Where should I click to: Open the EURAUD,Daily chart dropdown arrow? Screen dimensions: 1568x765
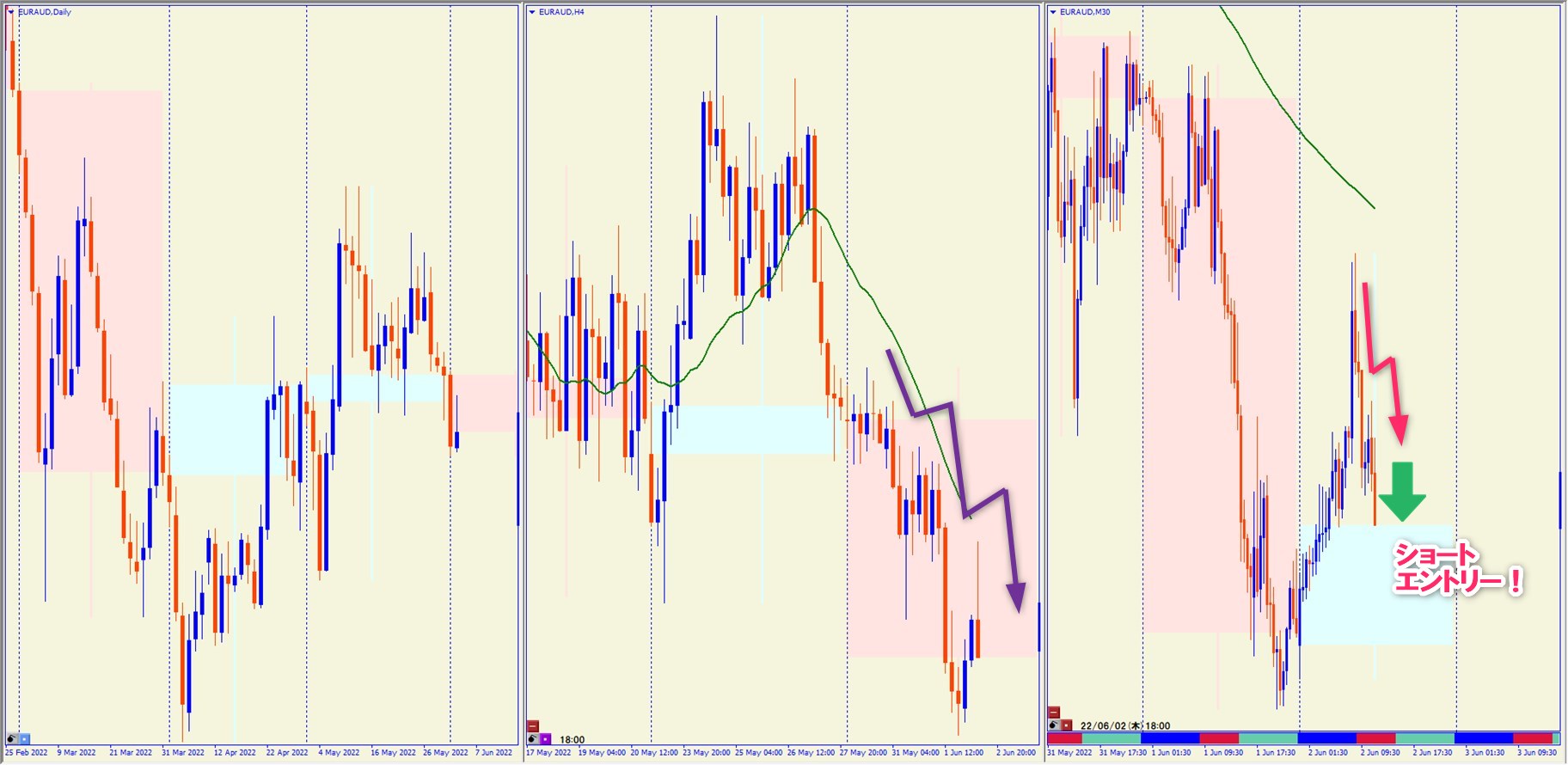tap(11, 12)
